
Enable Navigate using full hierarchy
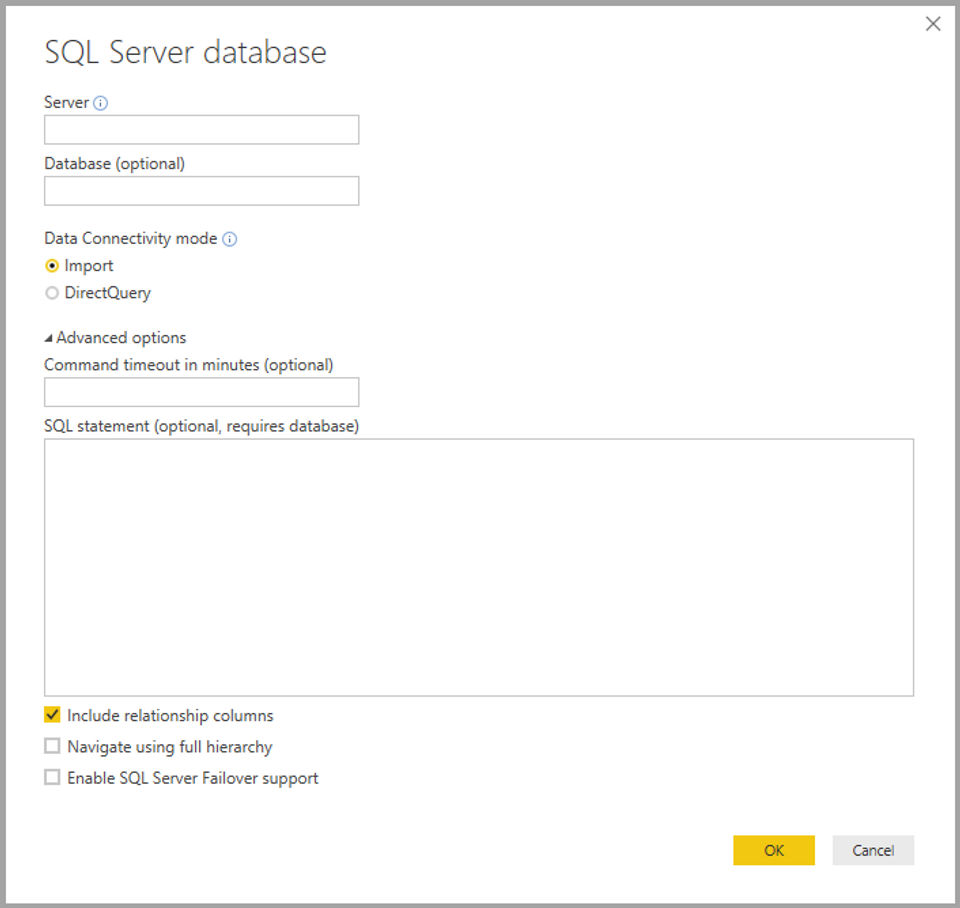click(53, 747)
